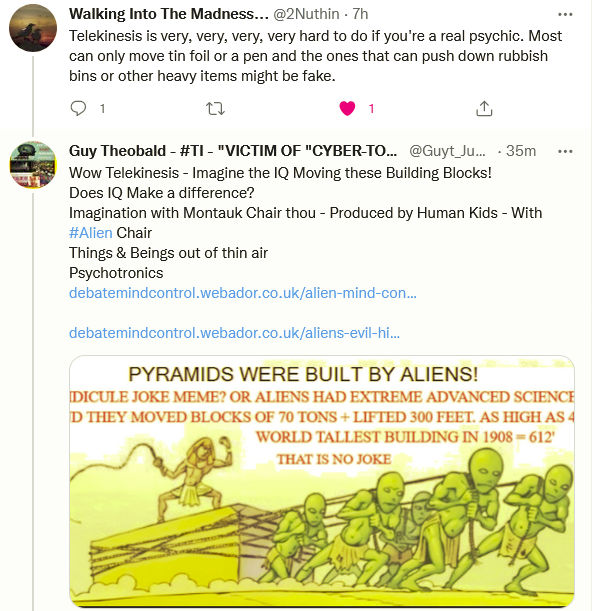The height and width of the screenshot is (611, 598).
Task: Retweet the Walking Into The Madness tweet
Action: tap(215, 108)
